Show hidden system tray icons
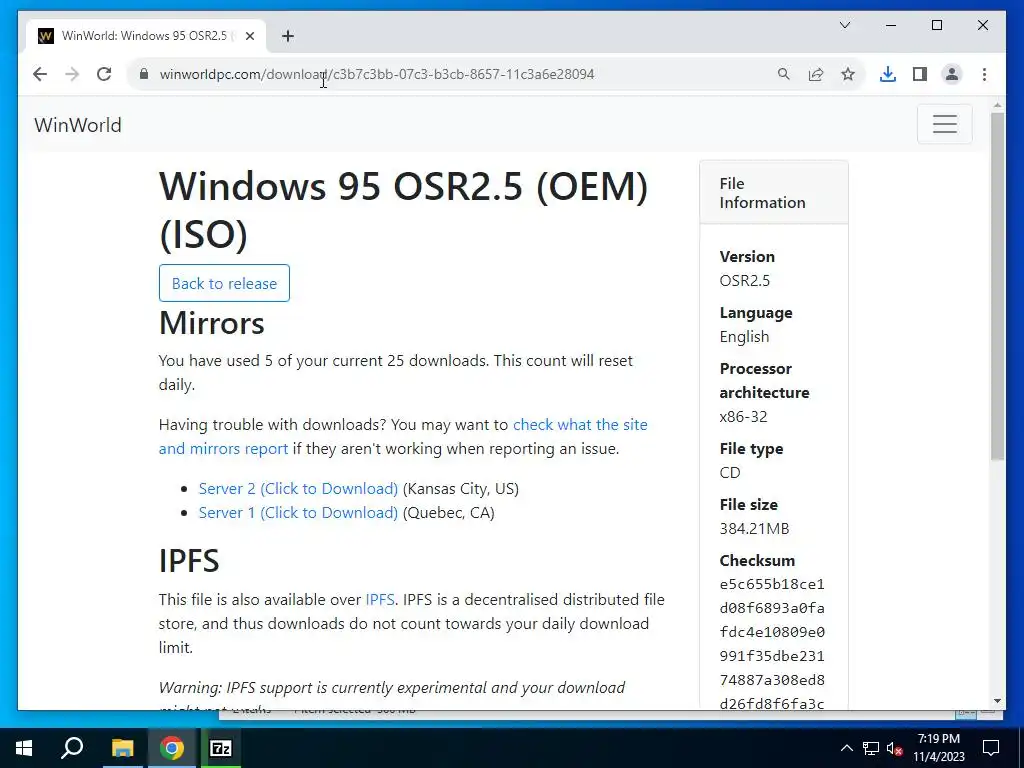This screenshot has width=1024, height=768. [846, 748]
